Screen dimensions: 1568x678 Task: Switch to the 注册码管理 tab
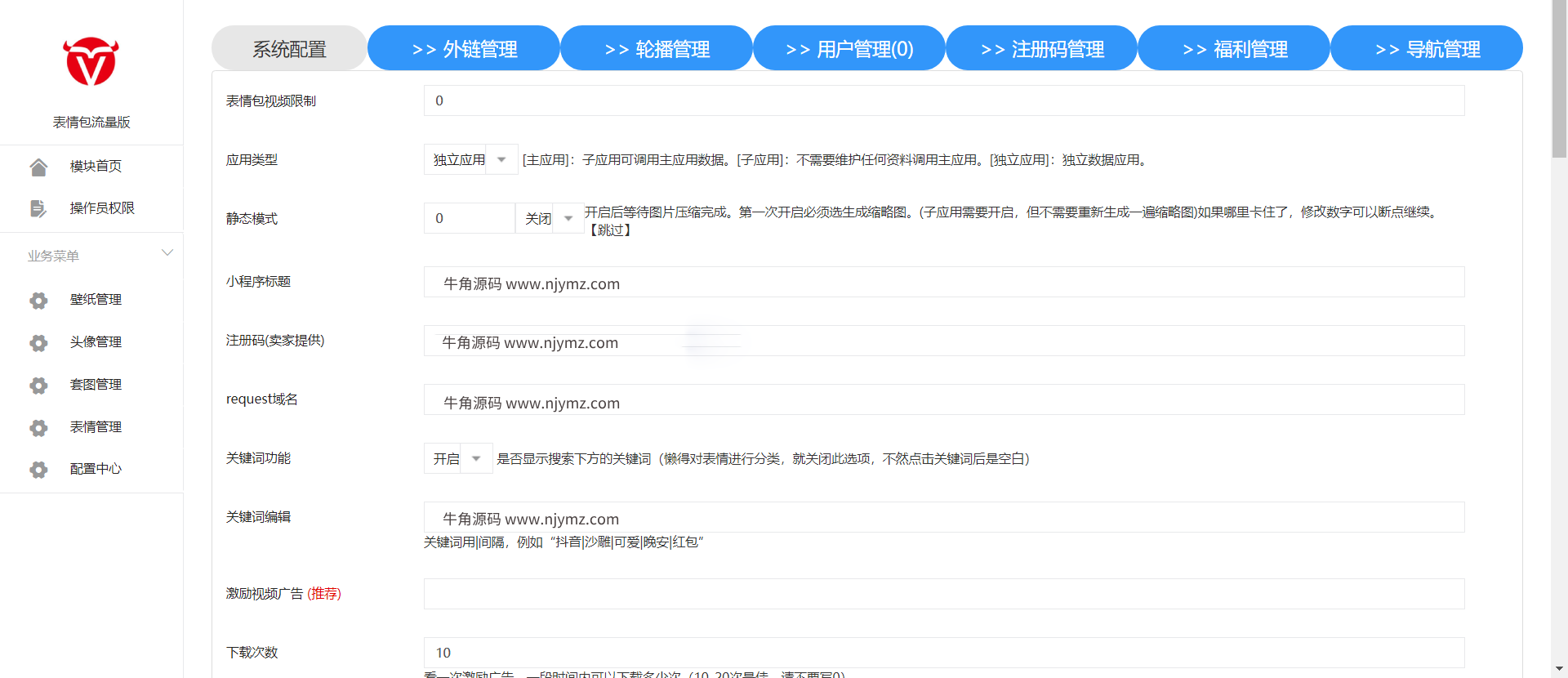tap(1042, 48)
